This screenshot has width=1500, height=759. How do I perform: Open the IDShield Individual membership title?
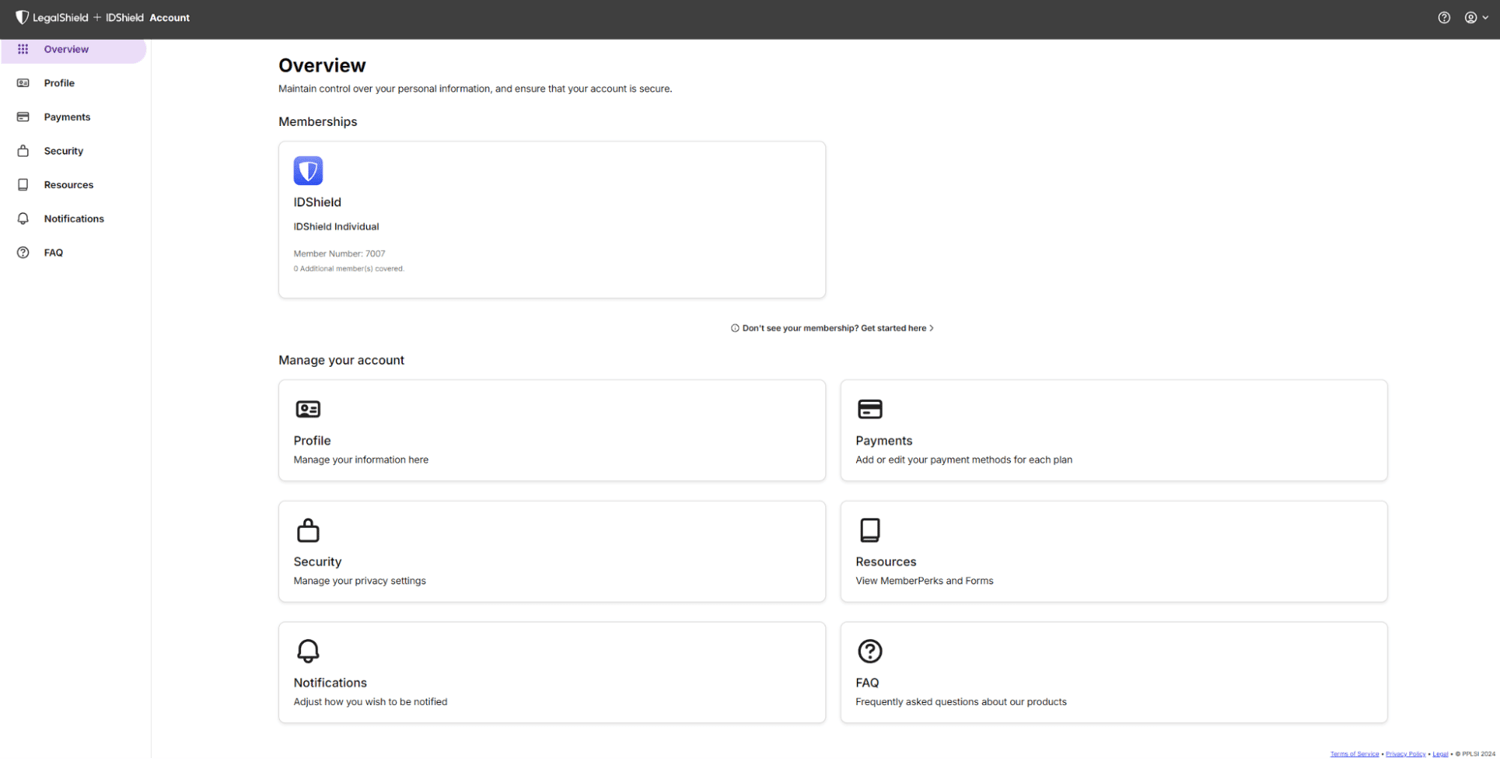(336, 227)
